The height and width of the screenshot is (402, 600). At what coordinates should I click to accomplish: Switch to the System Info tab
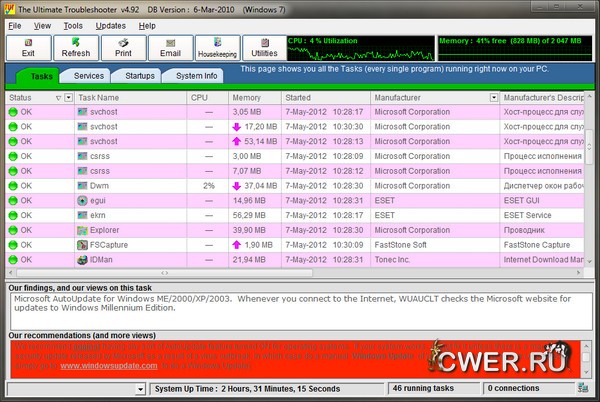coord(195,76)
